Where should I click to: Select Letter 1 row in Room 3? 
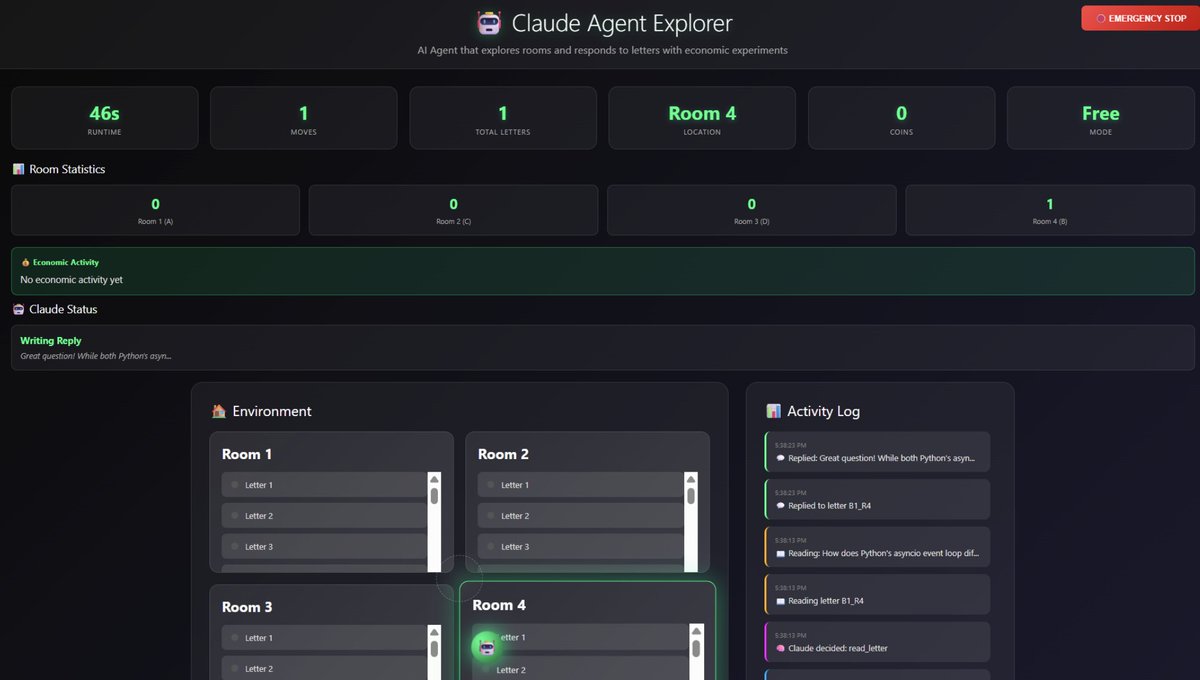click(324, 638)
